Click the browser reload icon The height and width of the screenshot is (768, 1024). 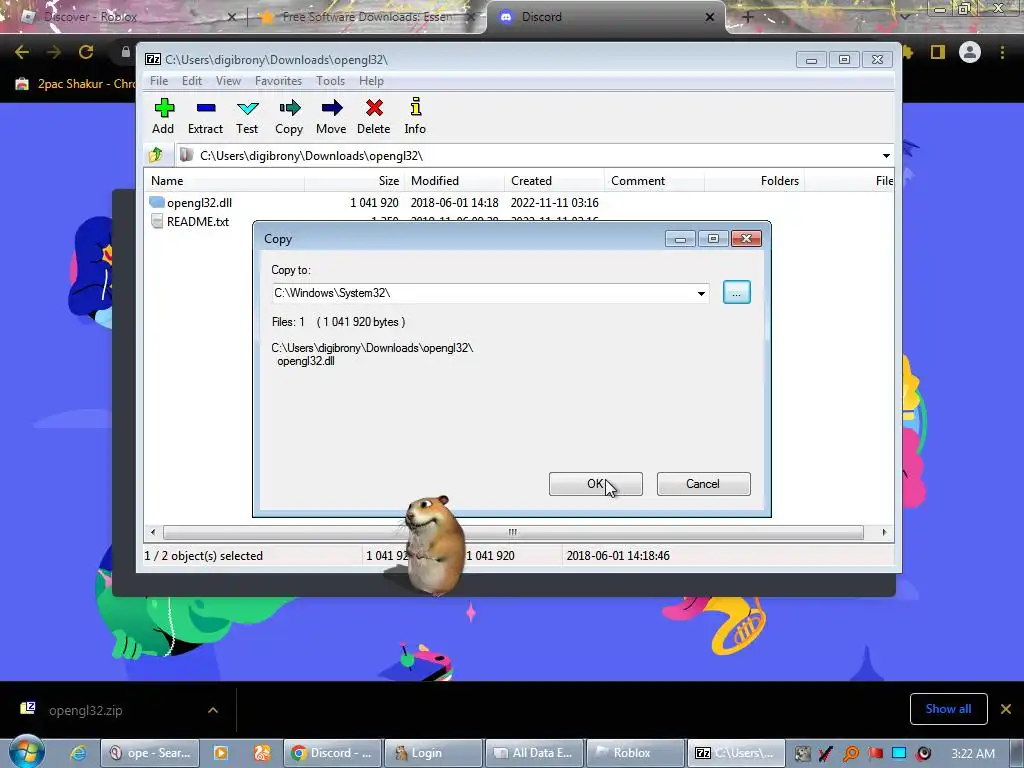point(86,52)
